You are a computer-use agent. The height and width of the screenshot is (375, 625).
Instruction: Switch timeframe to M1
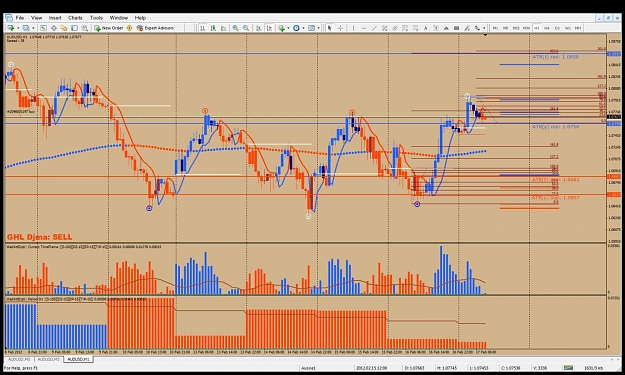(x=495, y=28)
